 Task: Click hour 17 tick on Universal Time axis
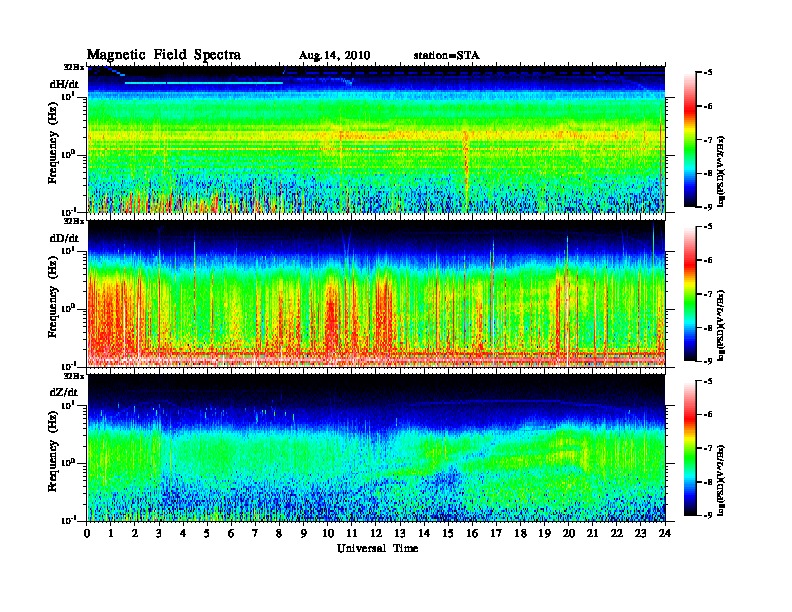point(497,533)
